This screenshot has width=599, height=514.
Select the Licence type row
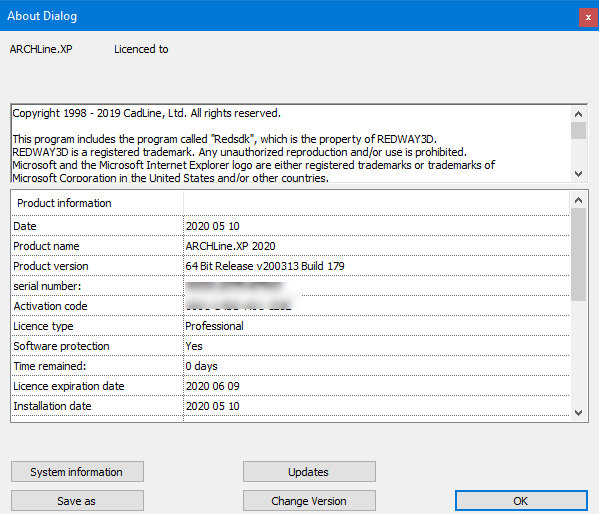pyautogui.click(x=290, y=326)
